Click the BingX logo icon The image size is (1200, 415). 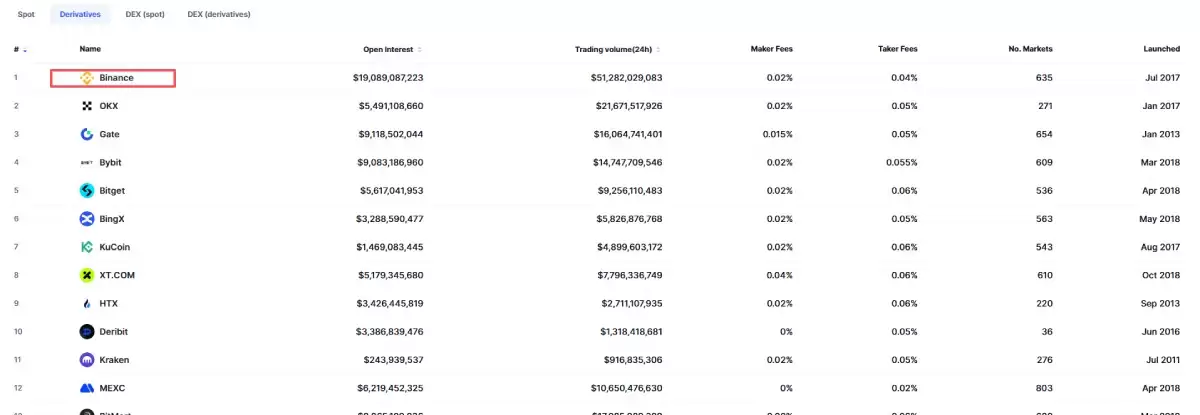87,219
